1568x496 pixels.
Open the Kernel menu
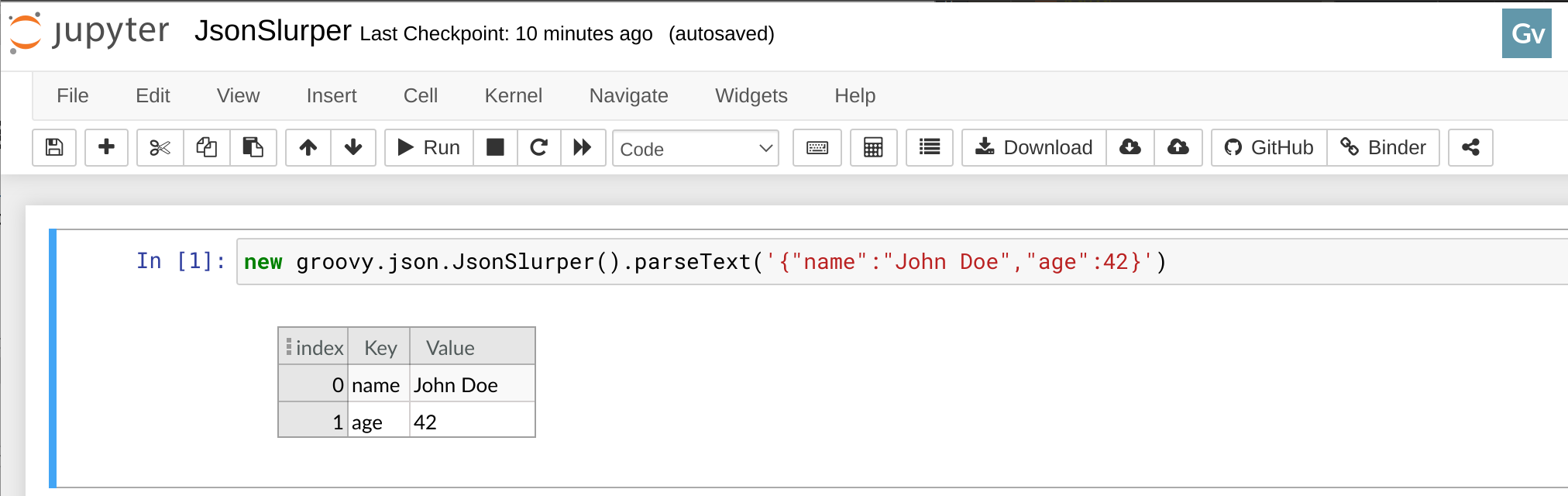pyautogui.click(x=513, y=95)
